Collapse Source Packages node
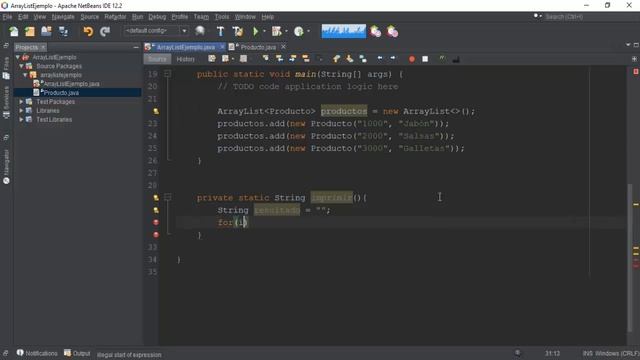This screenshot has height=360, width=640. click(21, 66)
